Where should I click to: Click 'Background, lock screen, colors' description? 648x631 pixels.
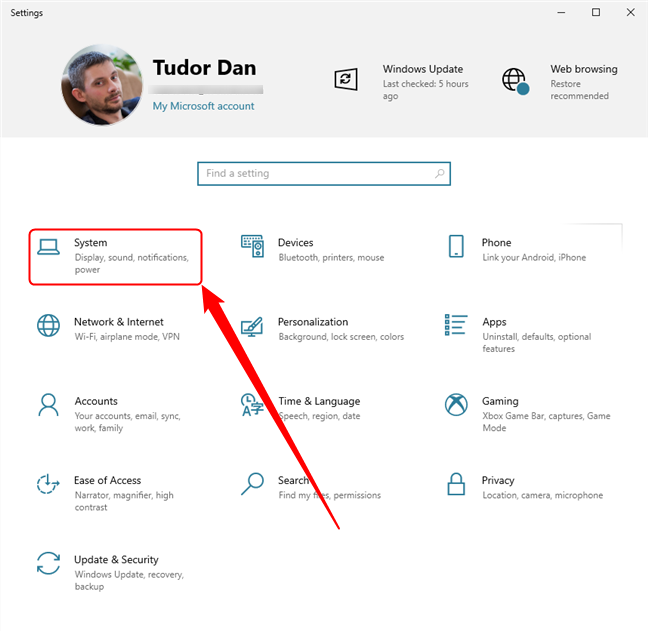341,337
